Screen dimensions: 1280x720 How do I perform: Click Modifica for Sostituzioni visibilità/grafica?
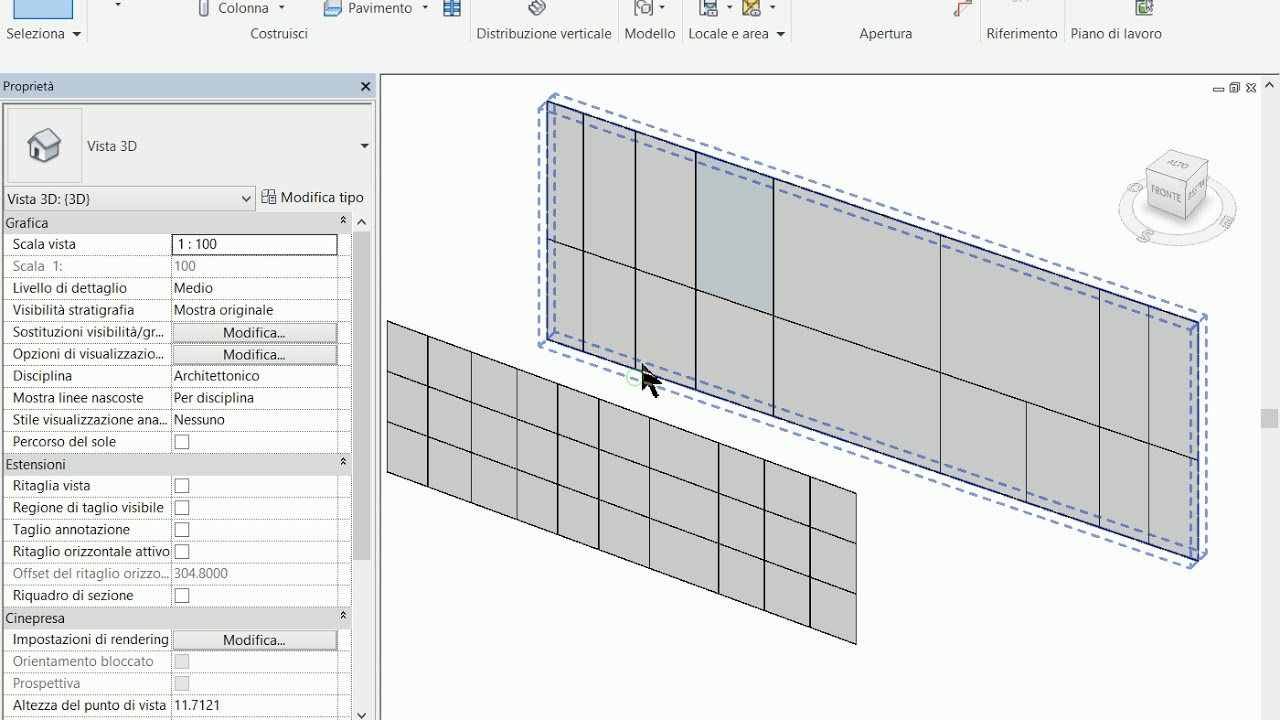point(254,333)
